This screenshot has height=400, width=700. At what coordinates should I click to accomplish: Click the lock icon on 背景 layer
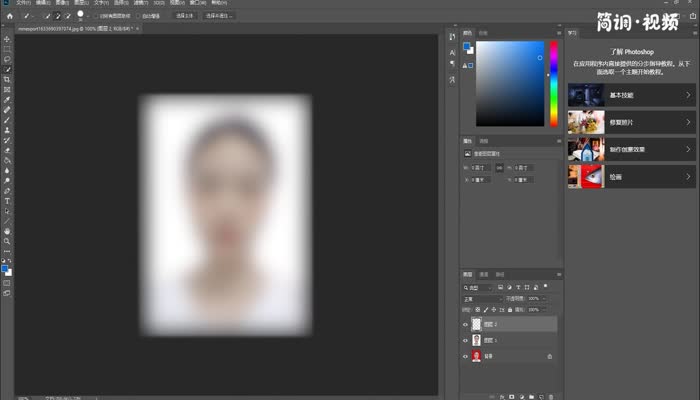coord(549,356)
